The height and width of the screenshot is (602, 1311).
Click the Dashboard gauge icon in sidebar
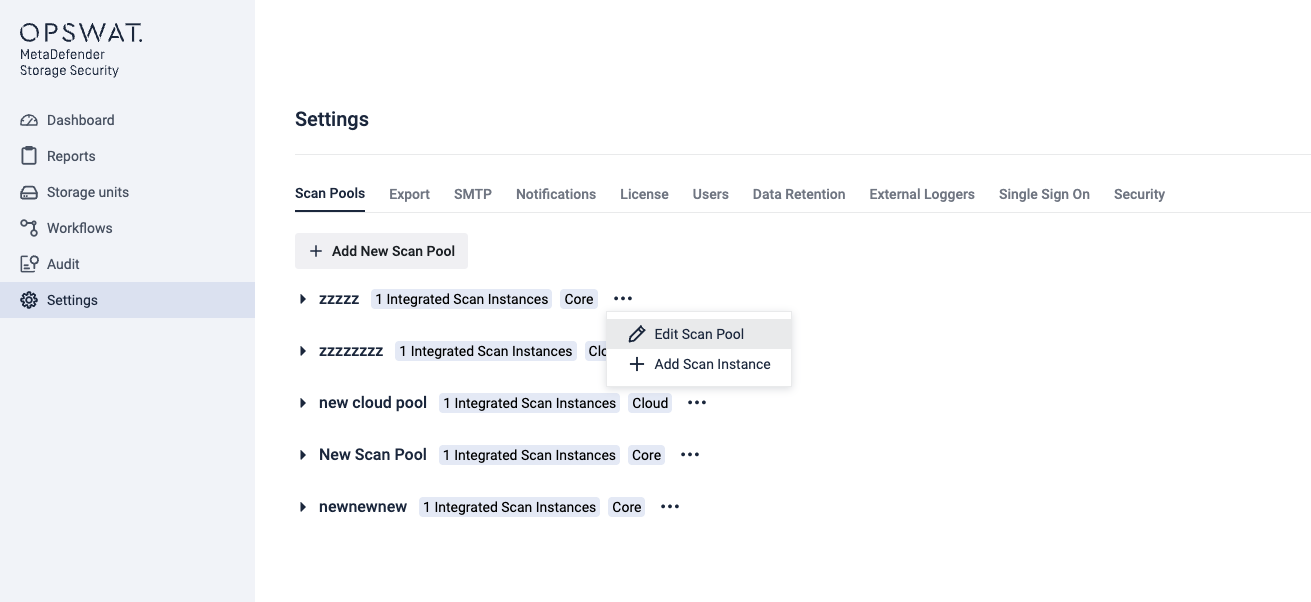[x=29, y=120]
